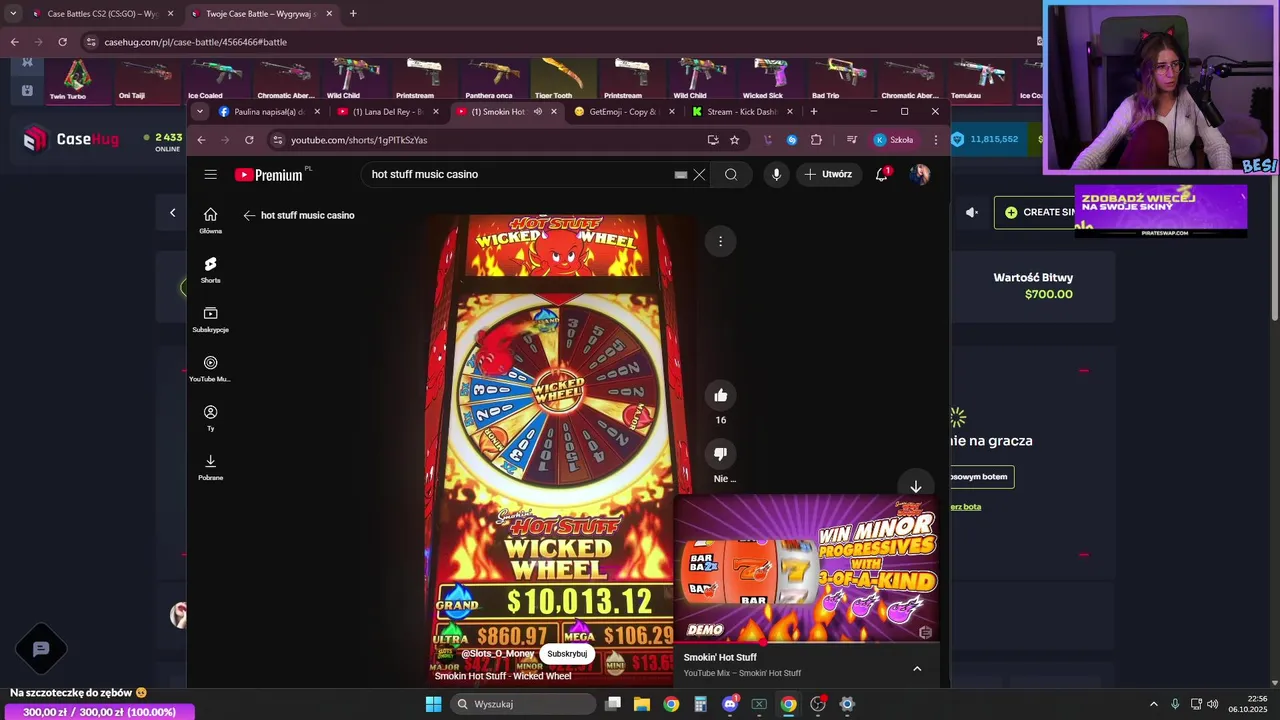Screen dimensions: 1280x720
Task: Open the Windows Start menu
Action: 433,704
